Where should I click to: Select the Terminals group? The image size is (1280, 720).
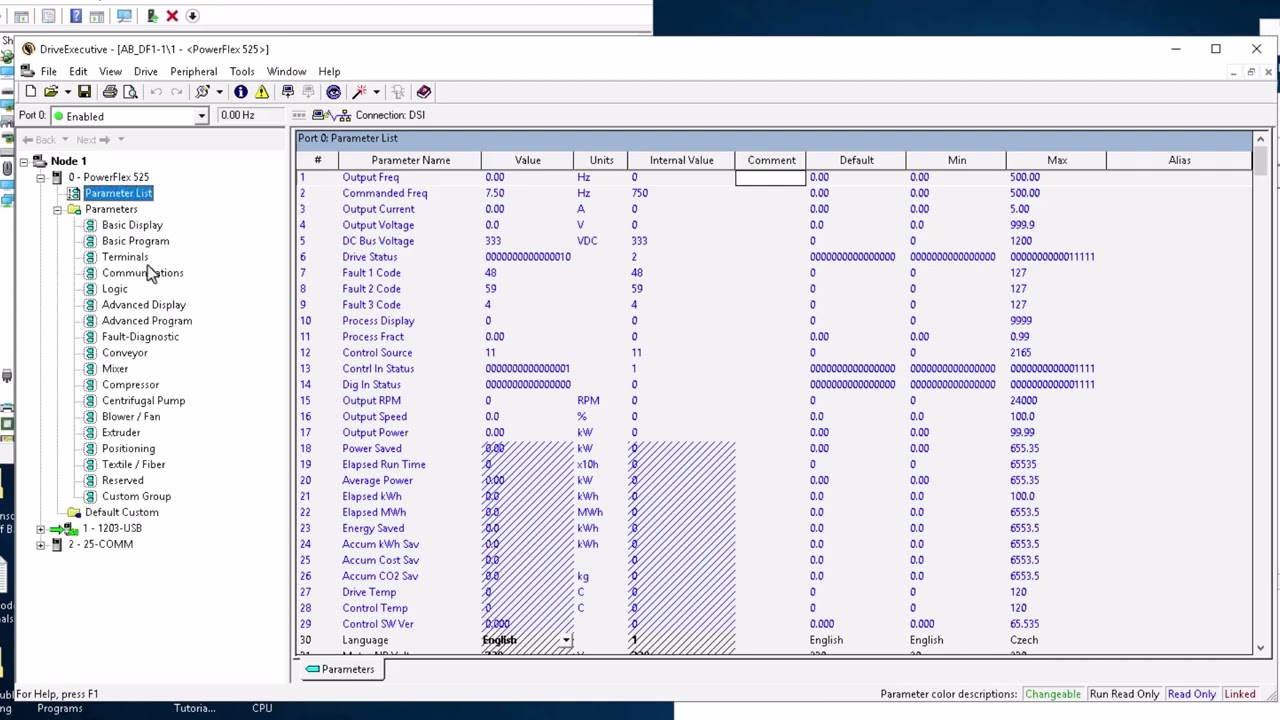(124, 257)
